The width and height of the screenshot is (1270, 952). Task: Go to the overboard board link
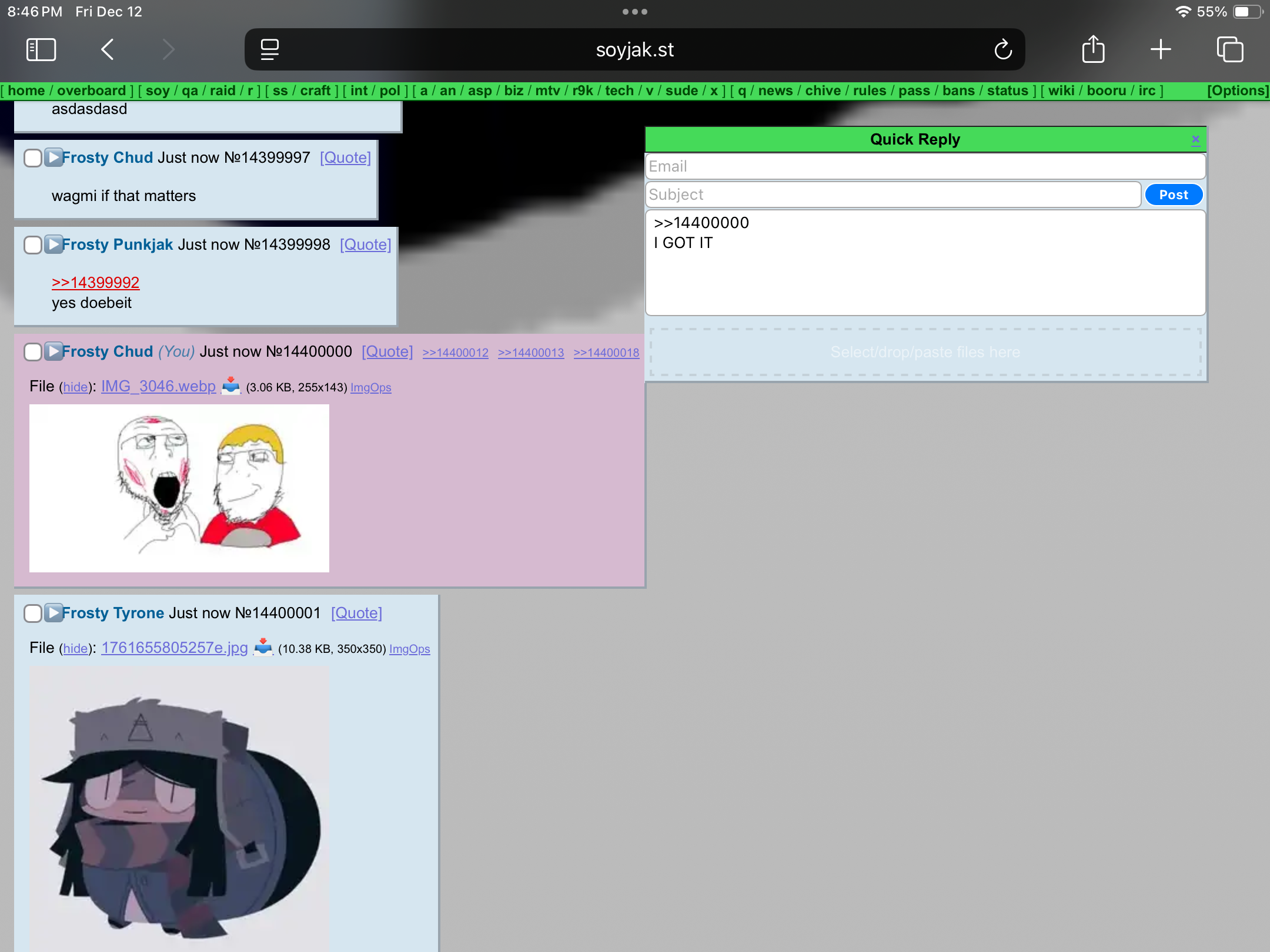[x=91, y=90]
